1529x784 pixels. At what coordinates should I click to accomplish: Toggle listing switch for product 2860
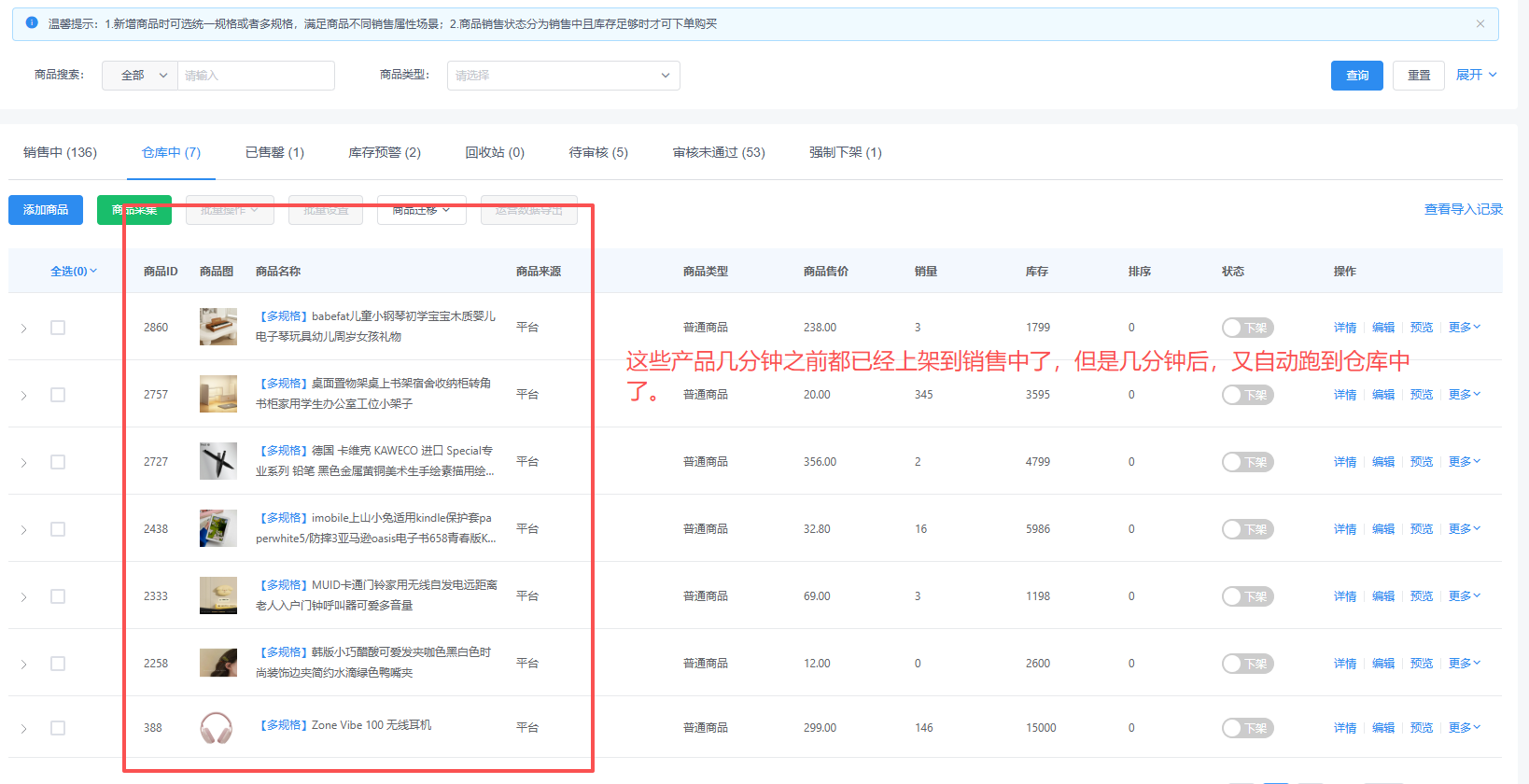pyautogui.click(x=1247, y=328)
